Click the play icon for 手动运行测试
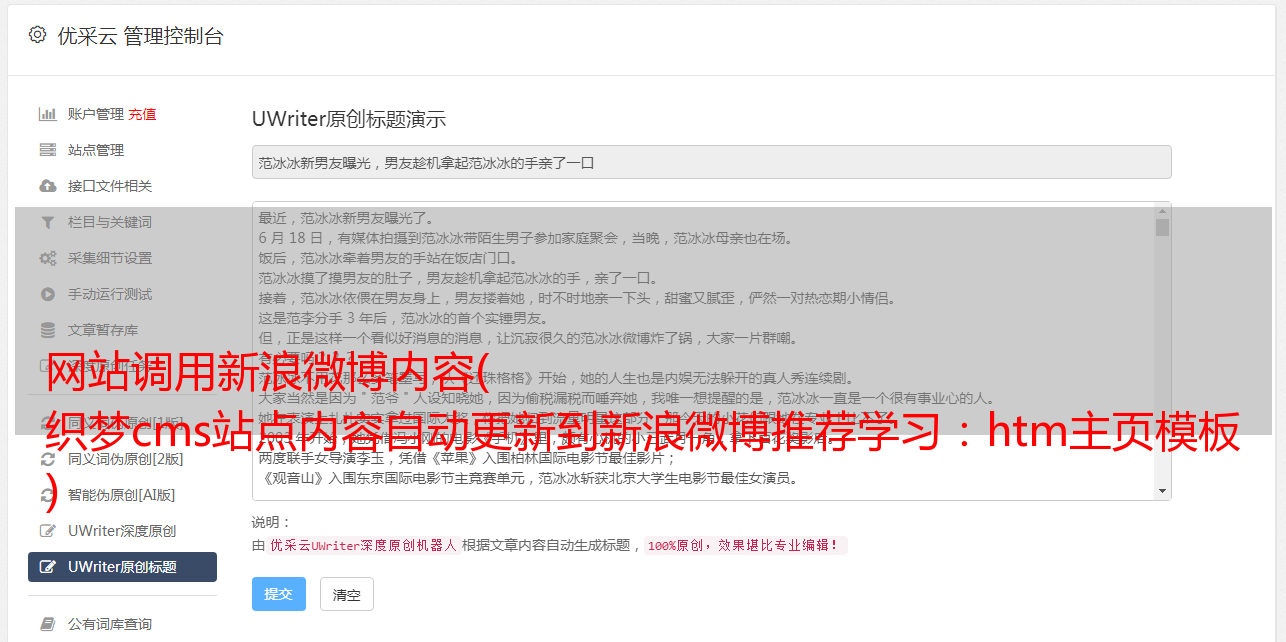Image resolution: width=1286 pixels, height=642 pixels. pyautogui.click(x=47, y=294)
